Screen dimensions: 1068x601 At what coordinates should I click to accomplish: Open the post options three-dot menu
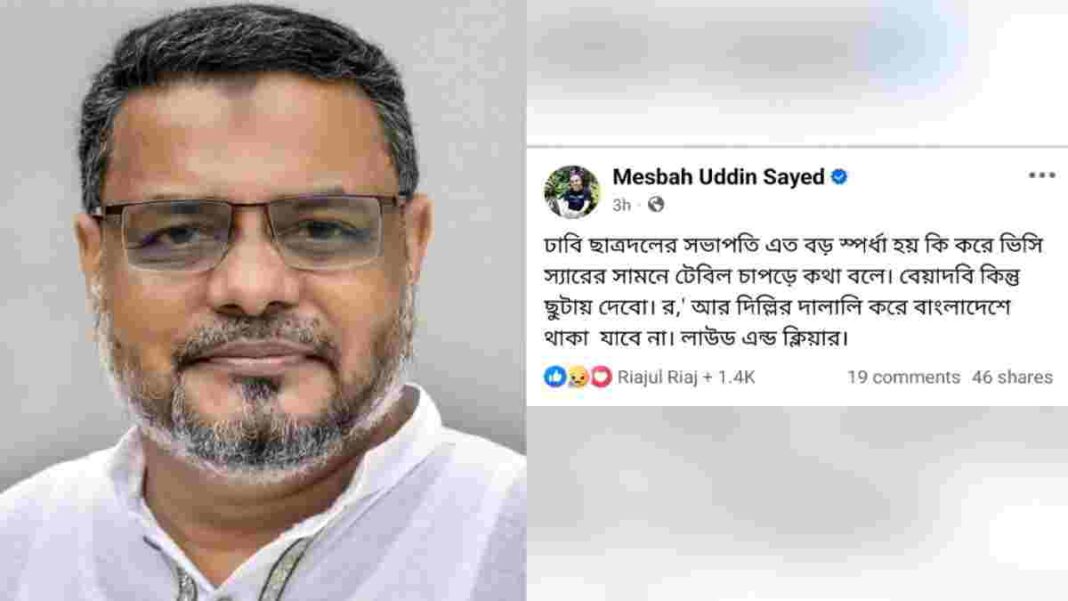pos(1041,176)
